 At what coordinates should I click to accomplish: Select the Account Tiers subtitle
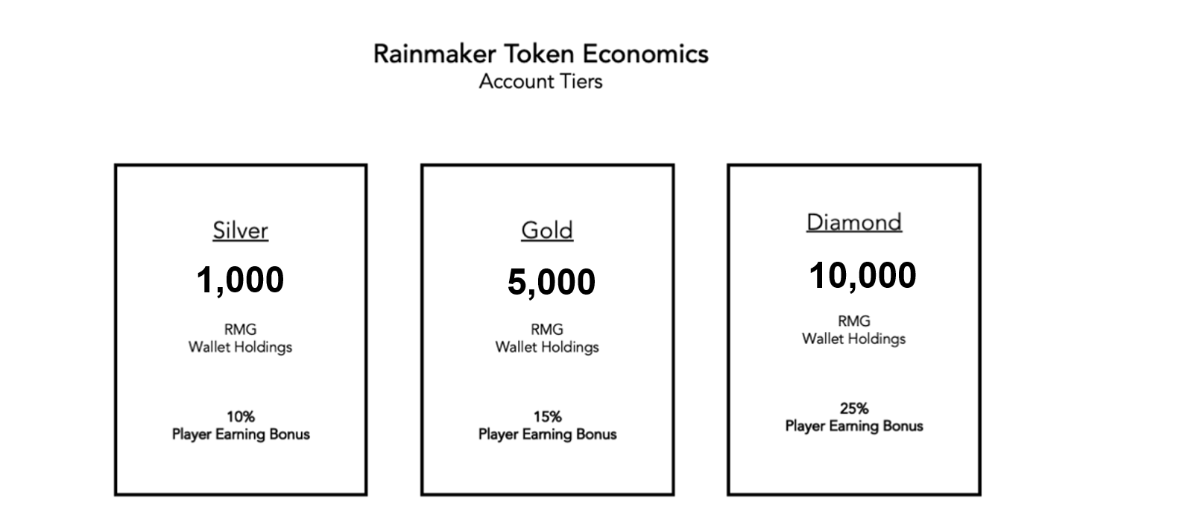coord(540,81)
